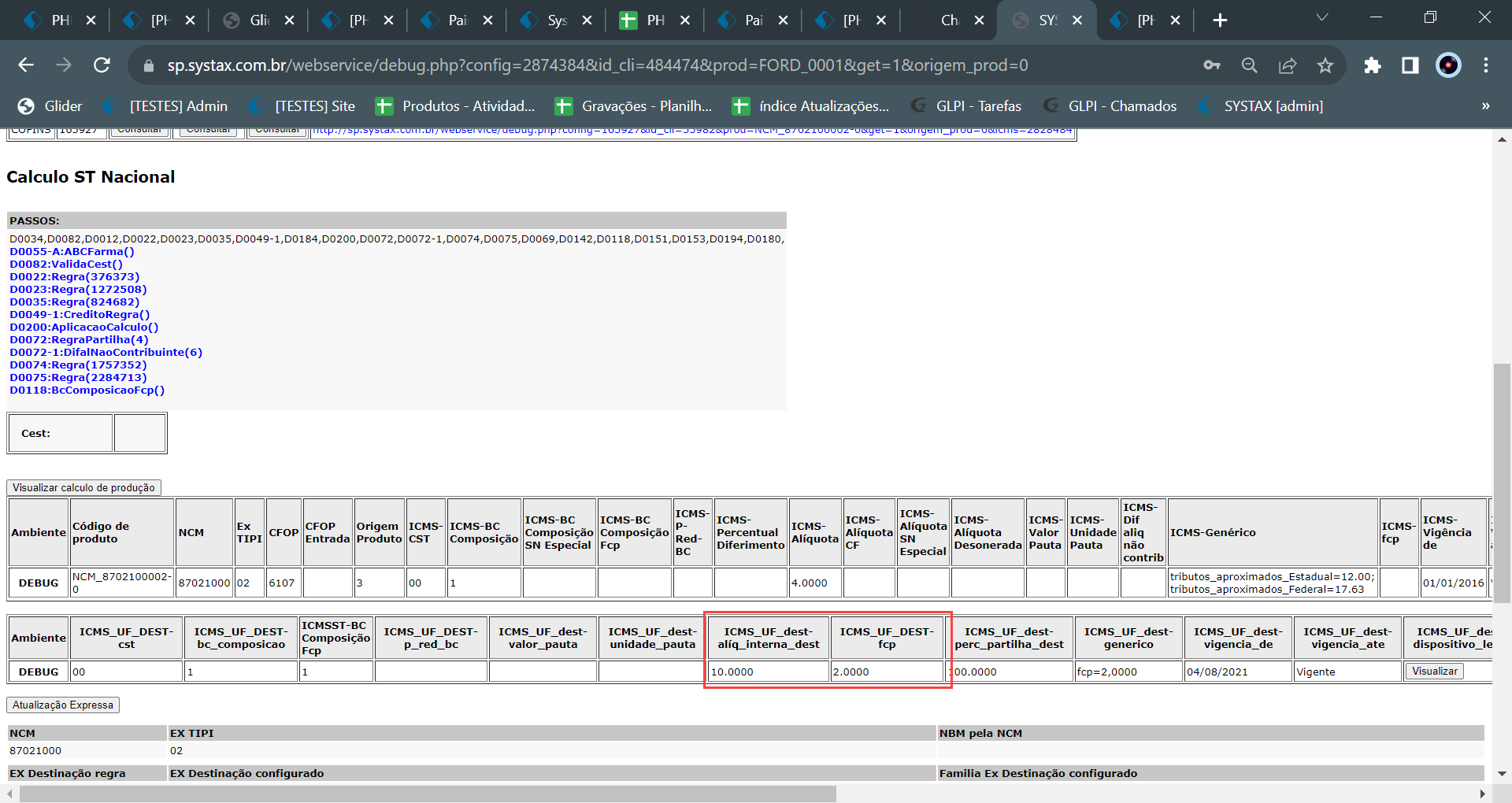The image size is (1512, 803).
Task: Click the scroll up arrow
Action: pyautogui.click(x=1502, y=139)
